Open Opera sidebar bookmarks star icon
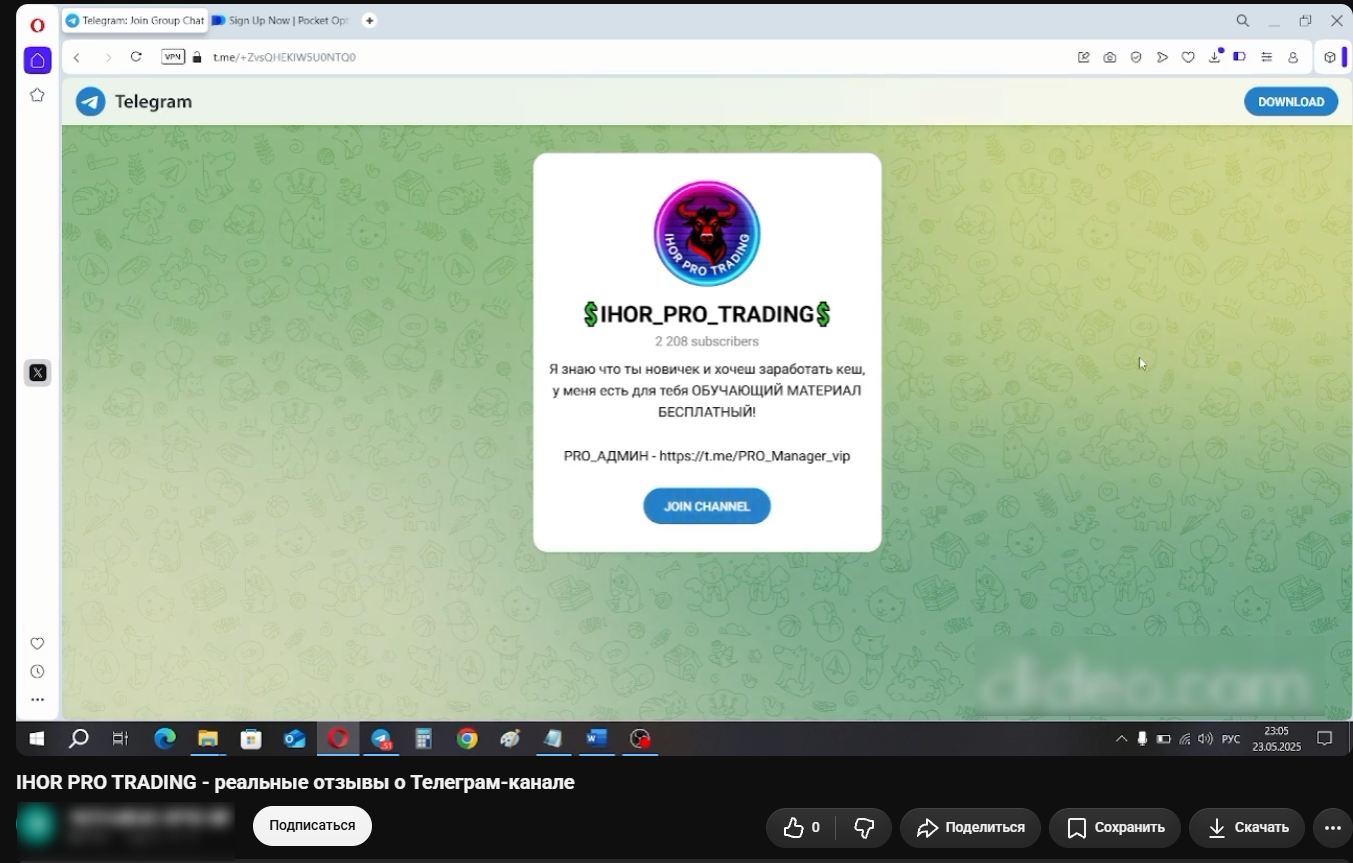1353x863 pixels. tap(37, 95)
